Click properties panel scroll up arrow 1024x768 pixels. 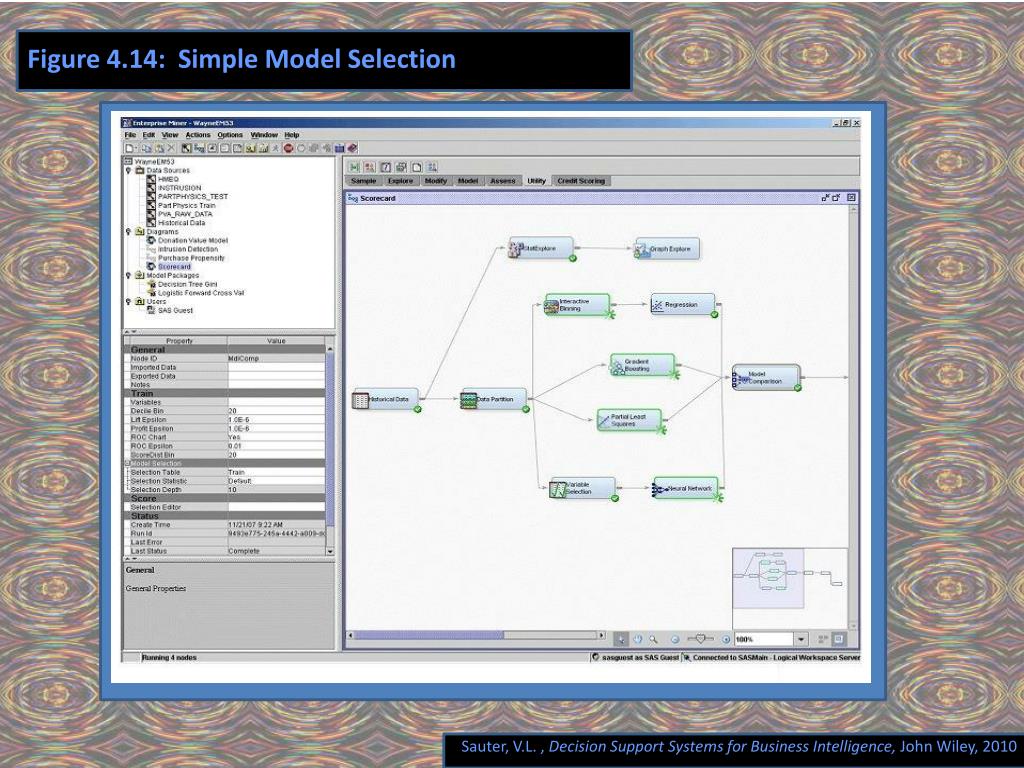click(x=330, y=349)
